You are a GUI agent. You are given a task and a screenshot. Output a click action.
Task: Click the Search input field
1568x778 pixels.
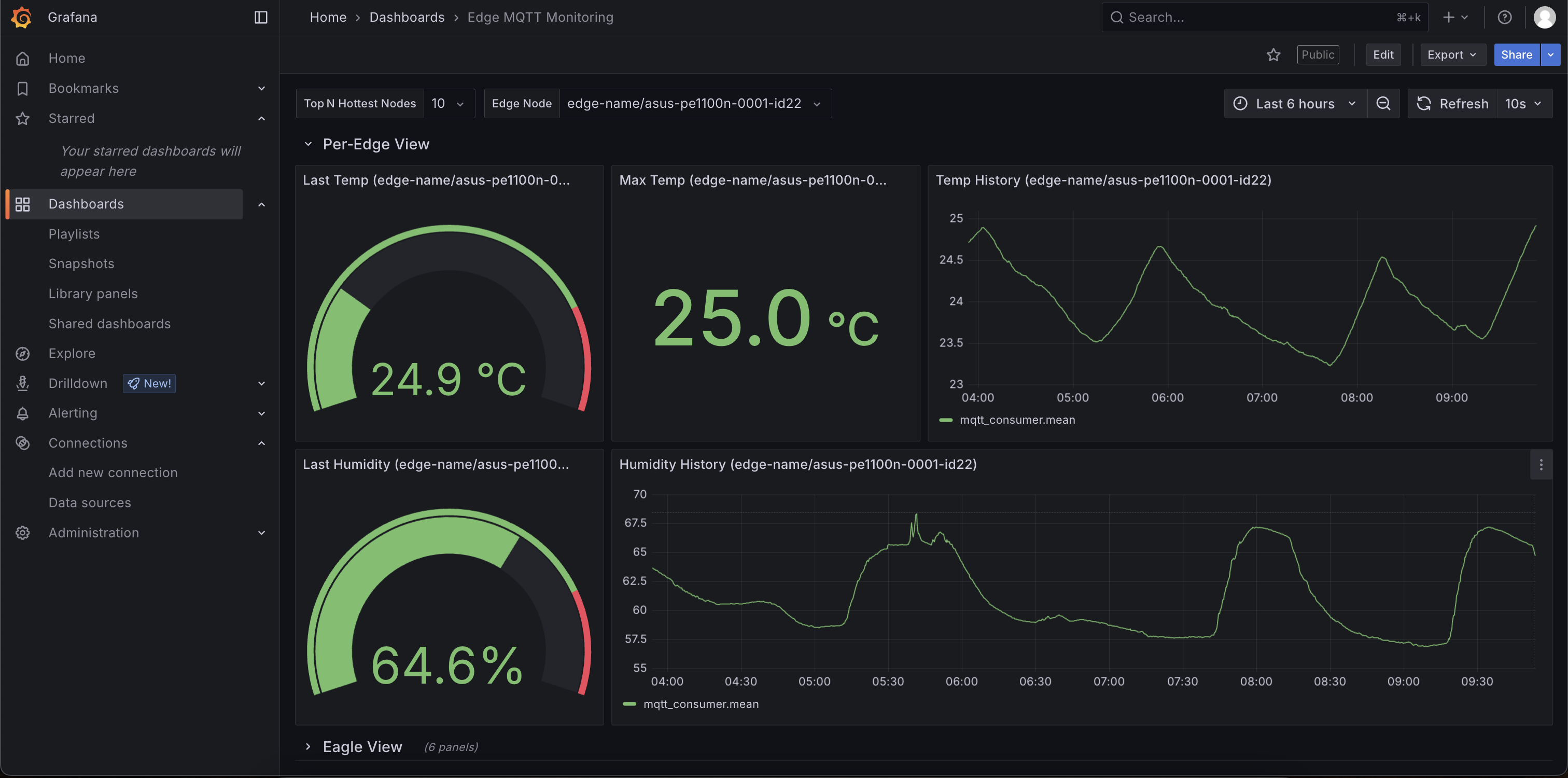tap(1254, 17)
